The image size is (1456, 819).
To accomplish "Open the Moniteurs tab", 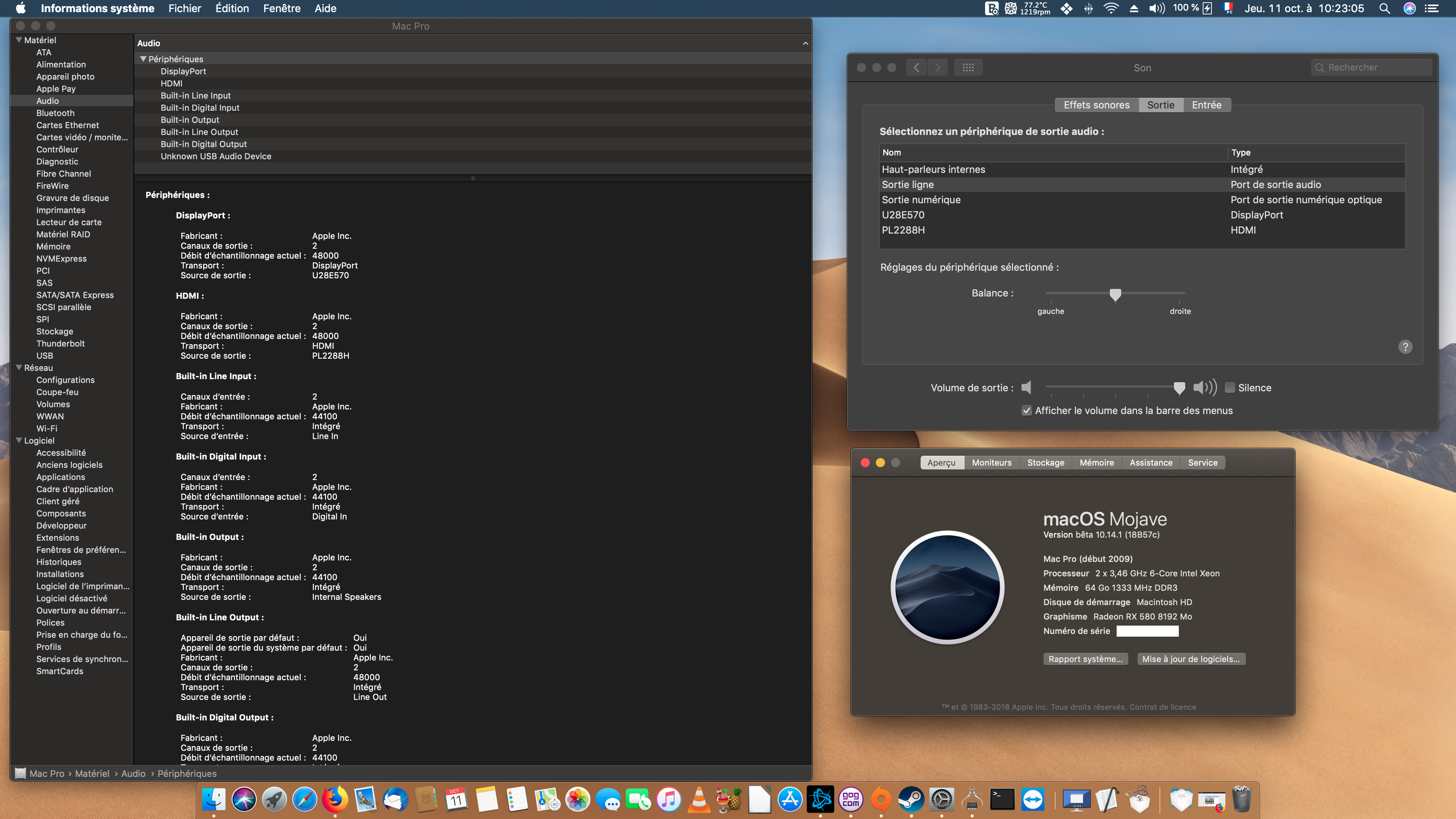I will click(992, 462).
